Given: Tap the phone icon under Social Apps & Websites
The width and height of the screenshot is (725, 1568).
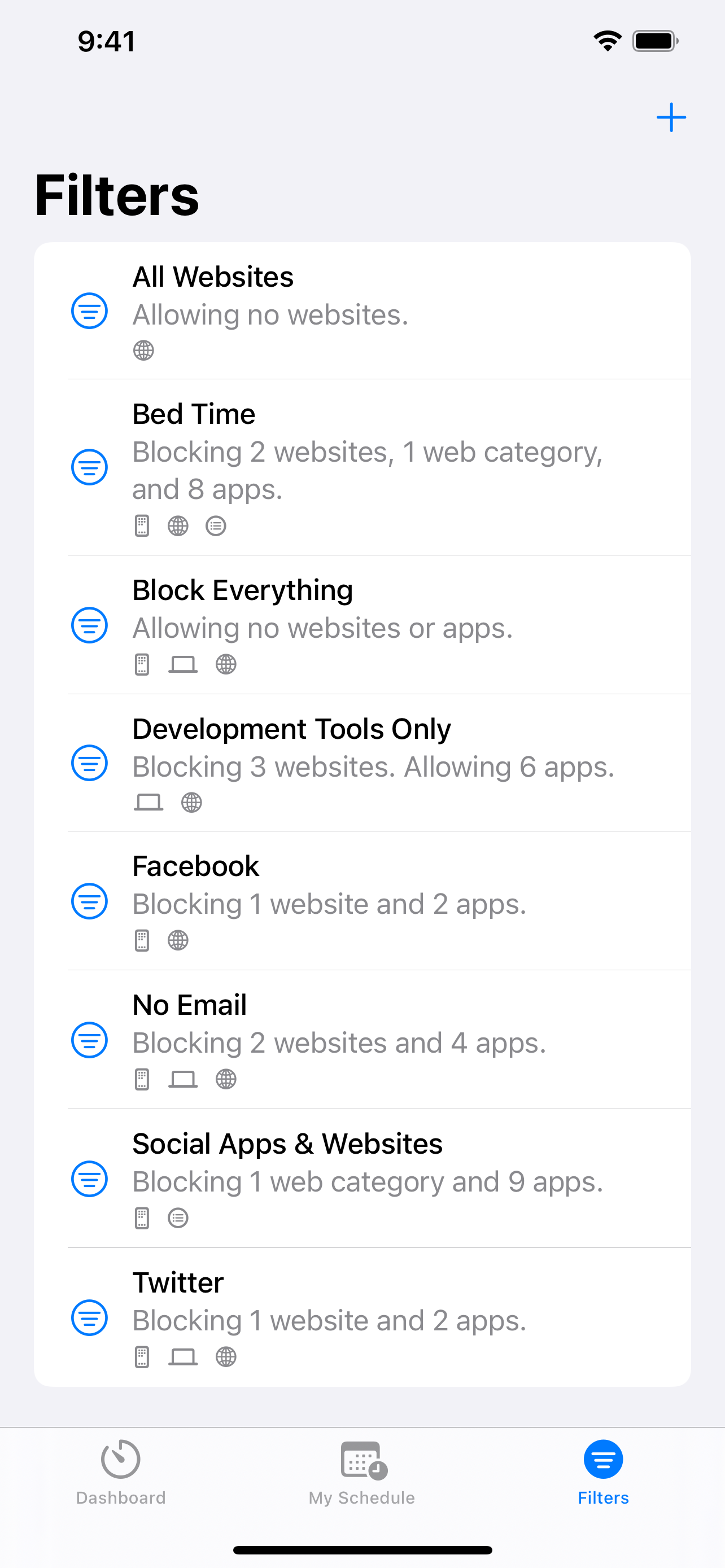Looking at the screenshot, I should [x=142, y=1218].
